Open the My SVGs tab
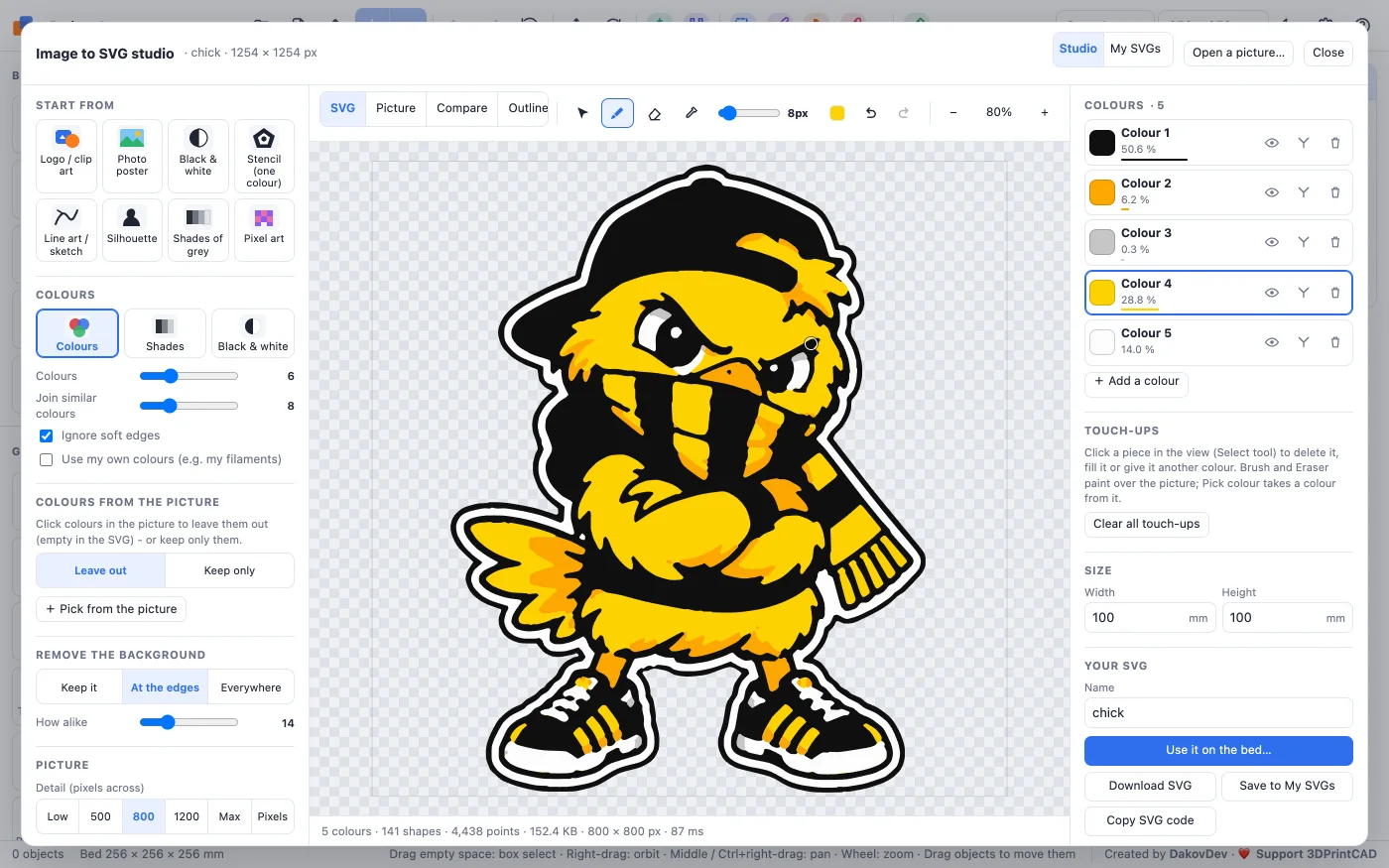Screen dimensions: 1389x868 (x=1135, y=49)
